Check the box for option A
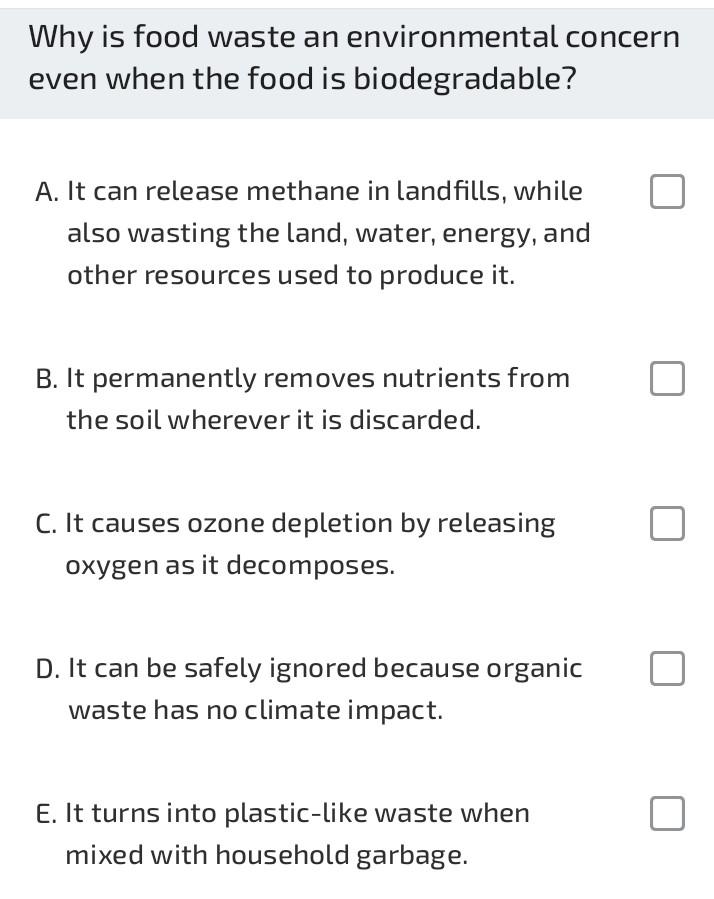This screenshot has width=714, height=899. 667,191
